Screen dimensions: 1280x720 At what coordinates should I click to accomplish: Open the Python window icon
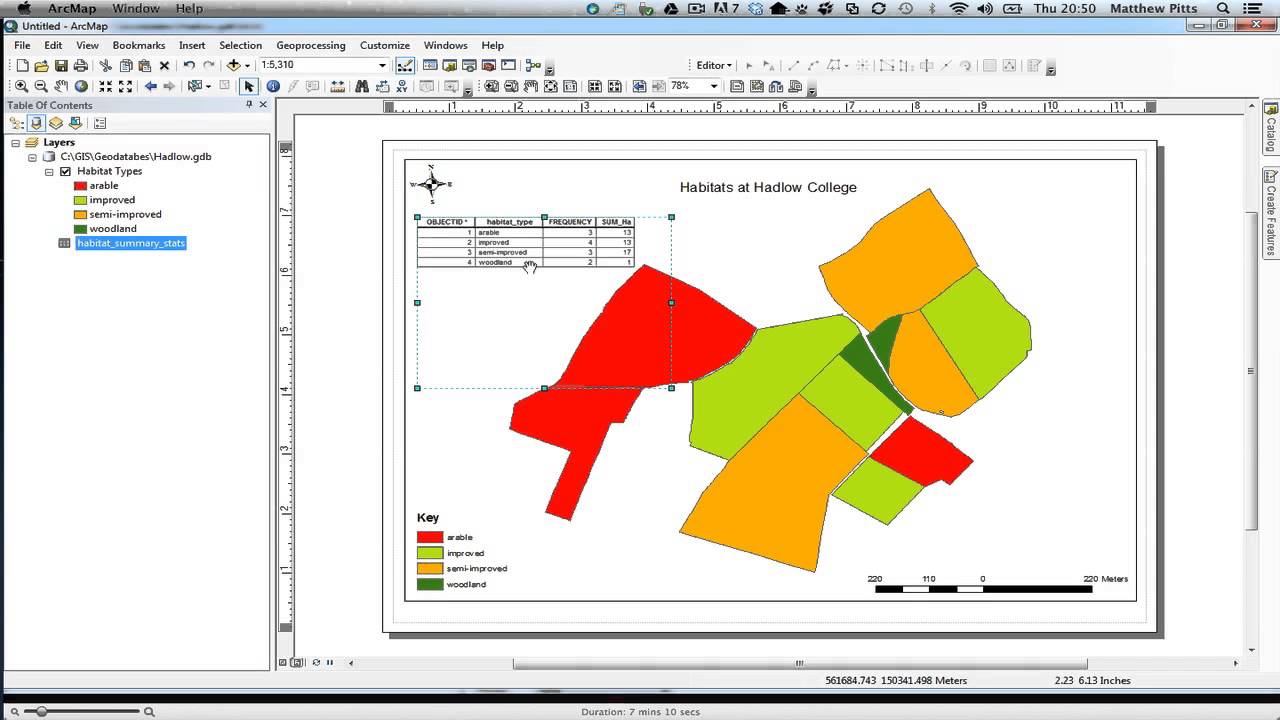[509, 66]
